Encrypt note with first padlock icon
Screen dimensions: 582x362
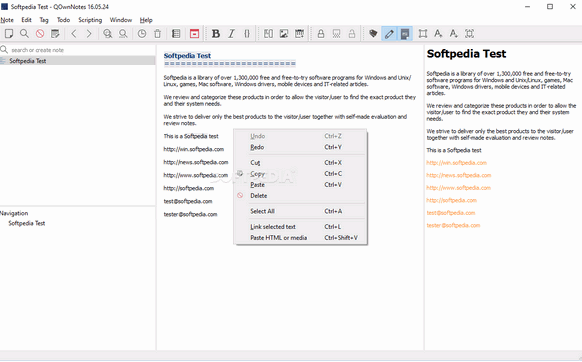coord(321,34)
